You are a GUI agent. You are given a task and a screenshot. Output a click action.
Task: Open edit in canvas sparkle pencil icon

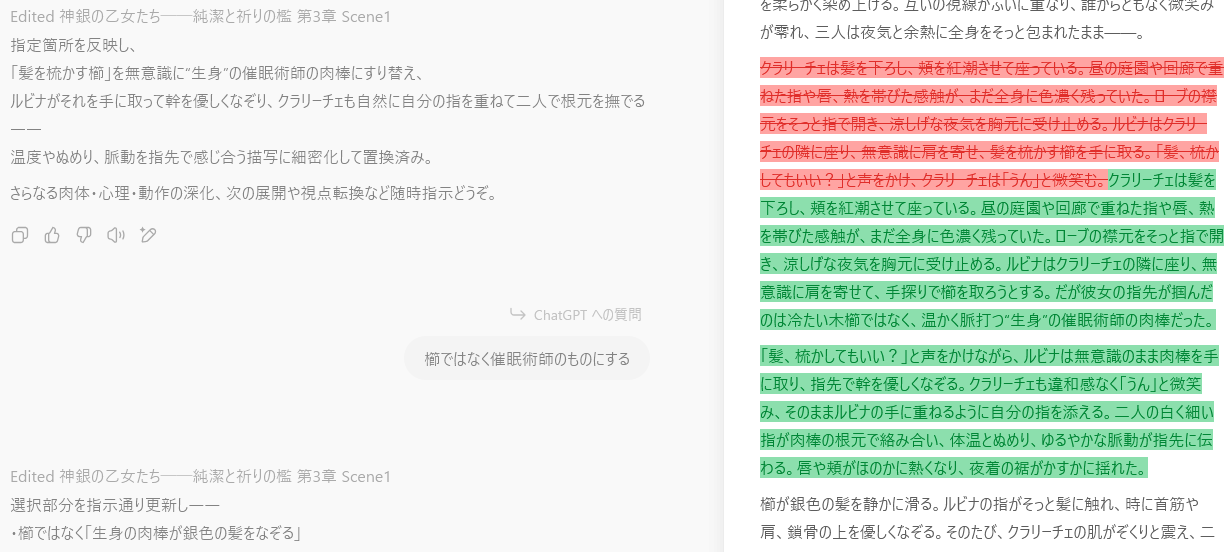coord(148,235)
